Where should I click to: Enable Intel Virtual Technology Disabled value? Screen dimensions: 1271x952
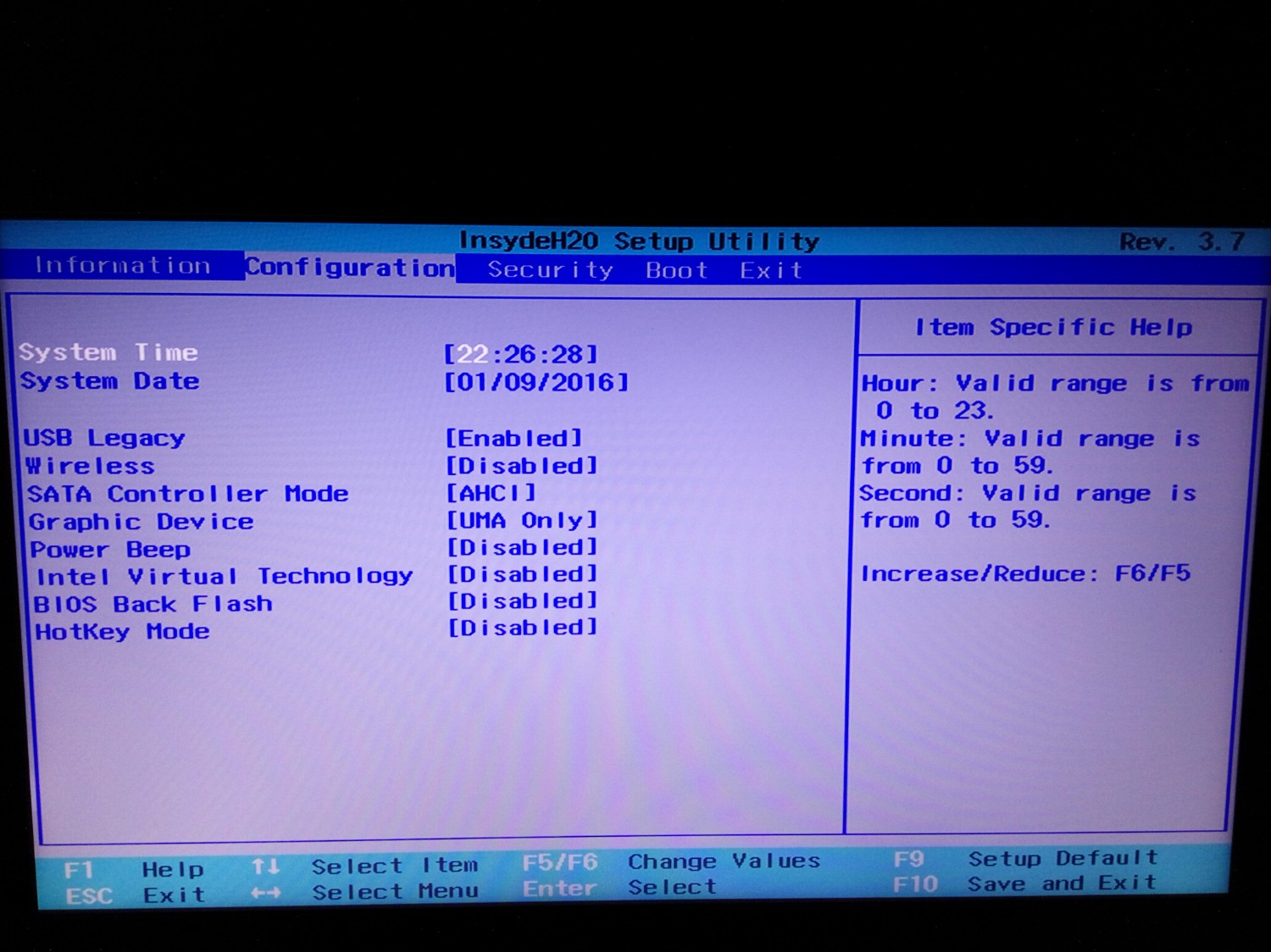pyautogui.click(x=522, y=574)
